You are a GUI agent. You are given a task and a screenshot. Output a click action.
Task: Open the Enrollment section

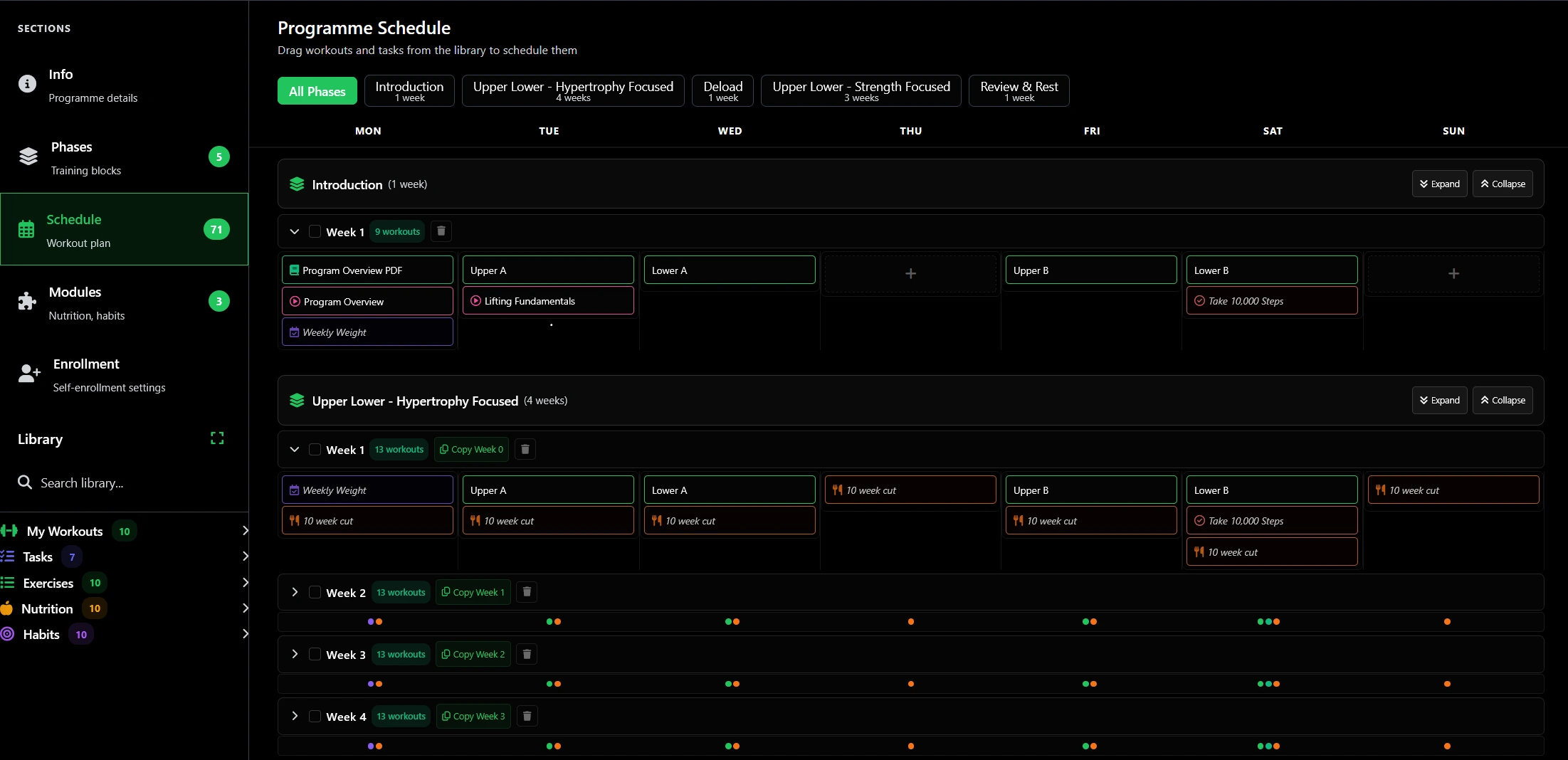click(124, 374)
